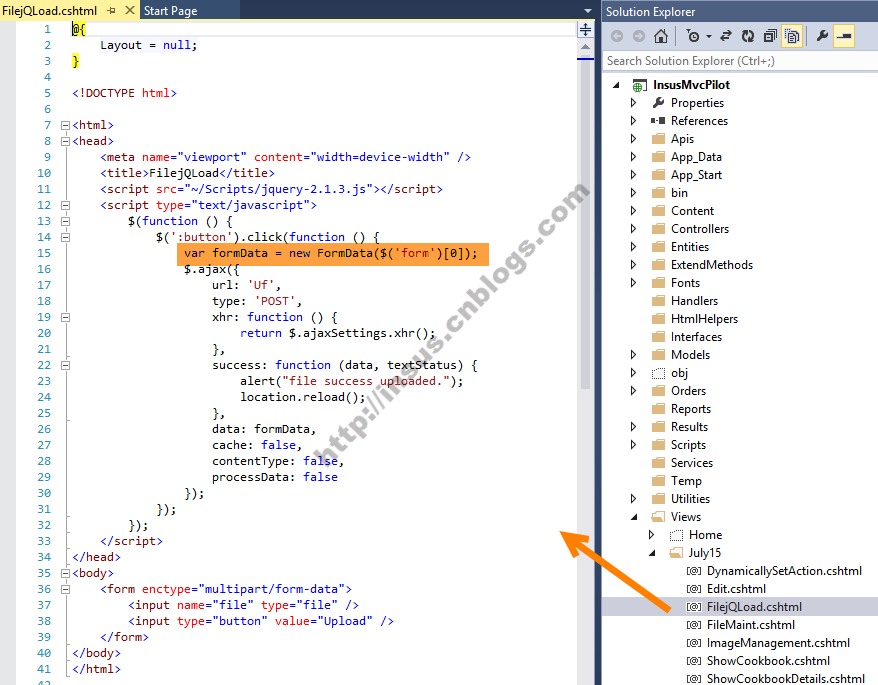Click the References node icon

[x=658, y=120]
